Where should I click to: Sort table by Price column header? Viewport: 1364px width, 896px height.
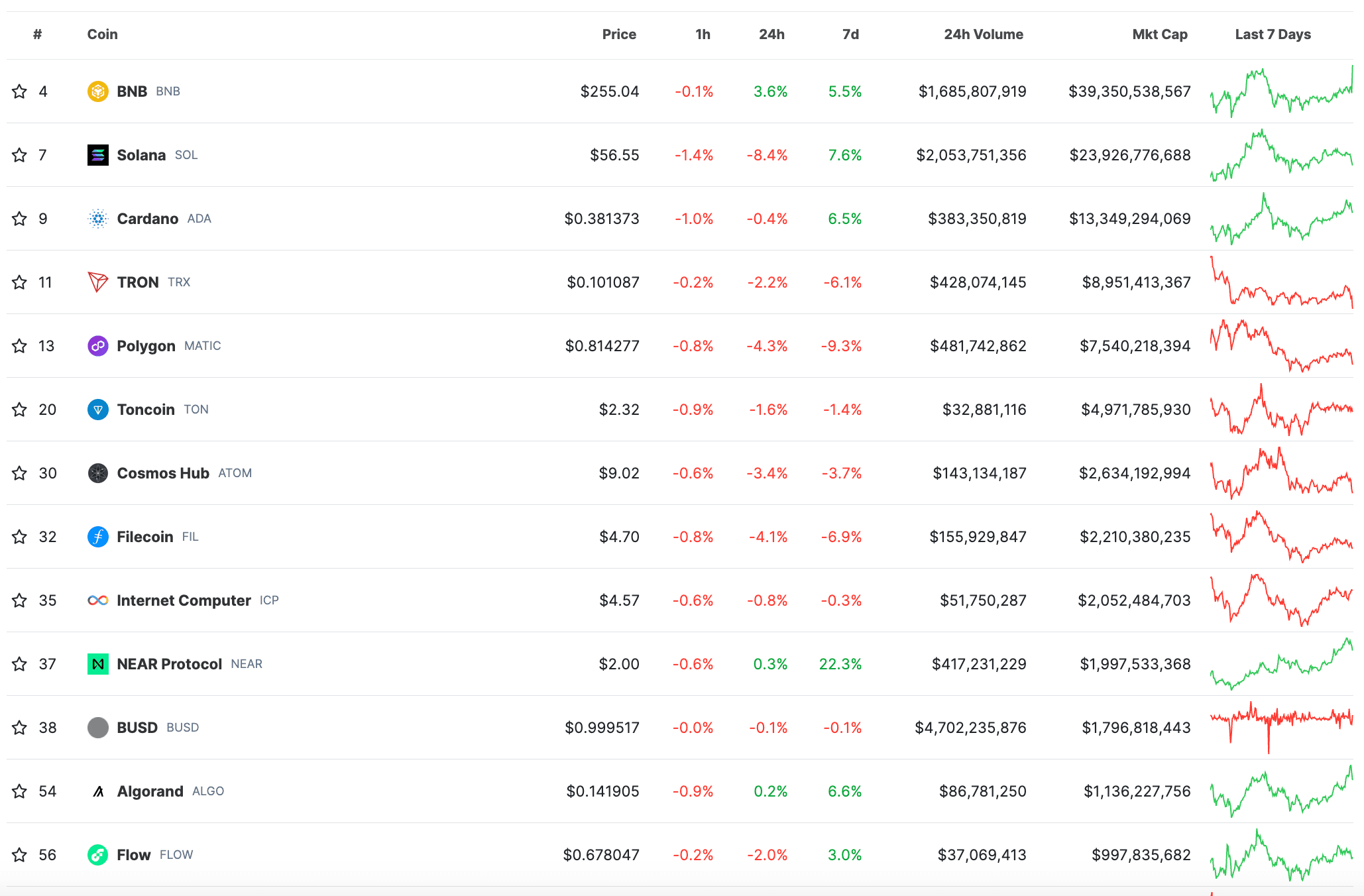(x=618, y=34)
